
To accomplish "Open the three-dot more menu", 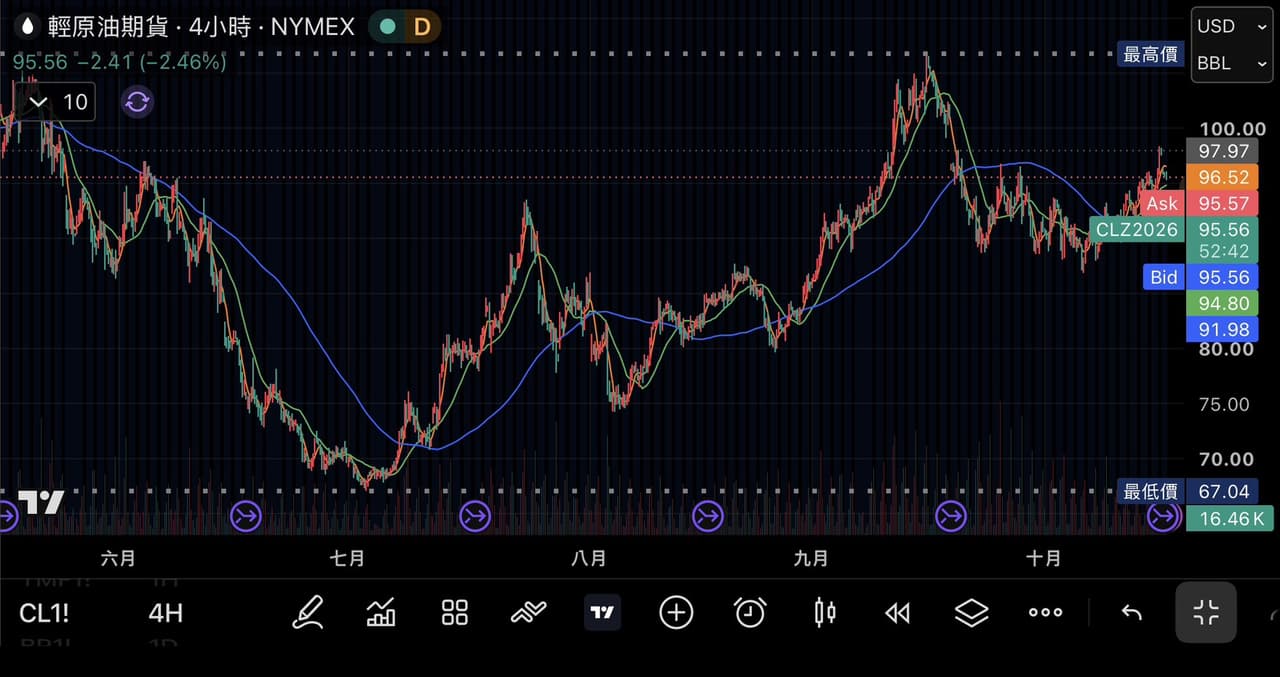I will point(1046,612).
